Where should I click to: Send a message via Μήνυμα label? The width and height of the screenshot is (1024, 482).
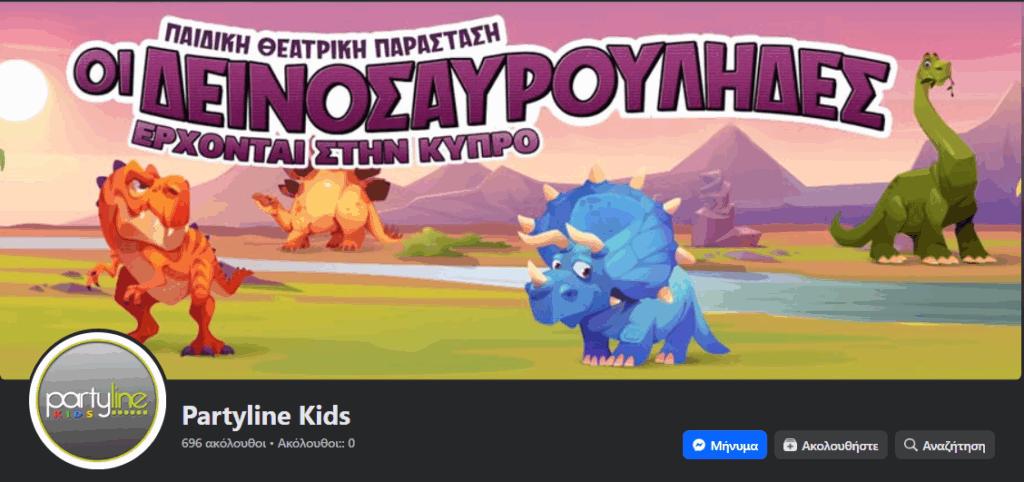(734, 447)
